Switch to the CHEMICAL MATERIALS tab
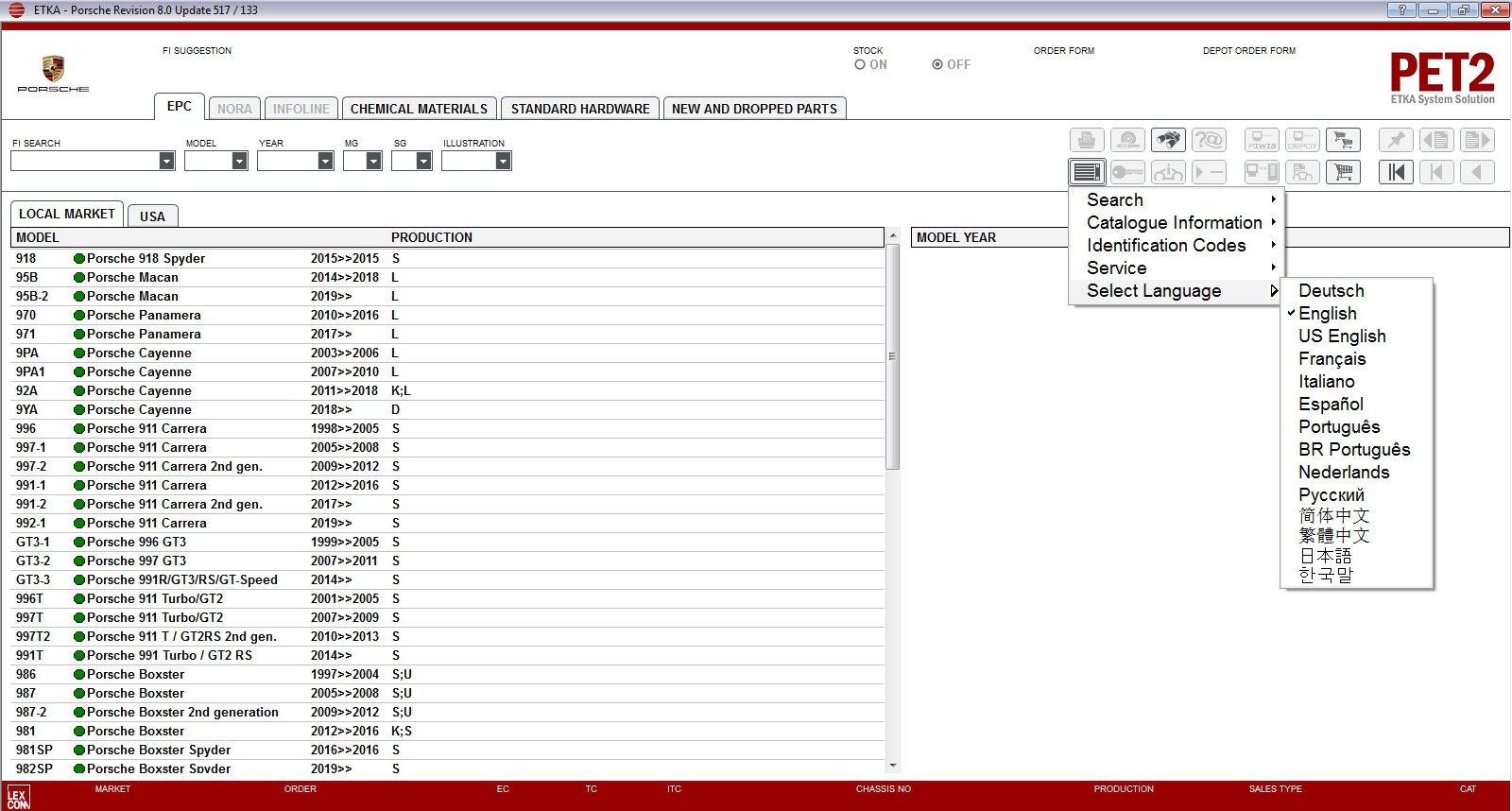 (419, 109)
